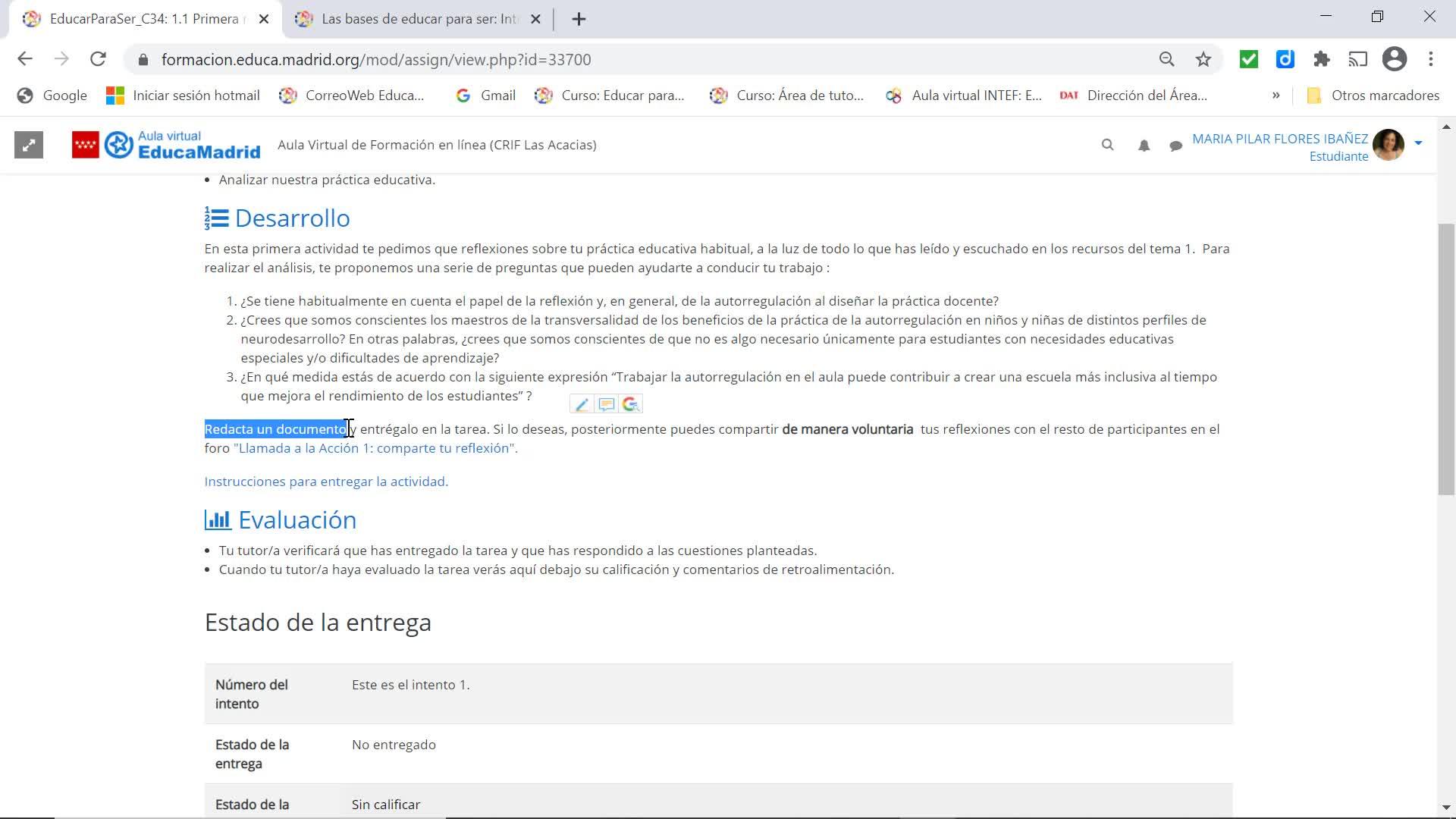Open Chrome three-dot menu

point(1431,59)
